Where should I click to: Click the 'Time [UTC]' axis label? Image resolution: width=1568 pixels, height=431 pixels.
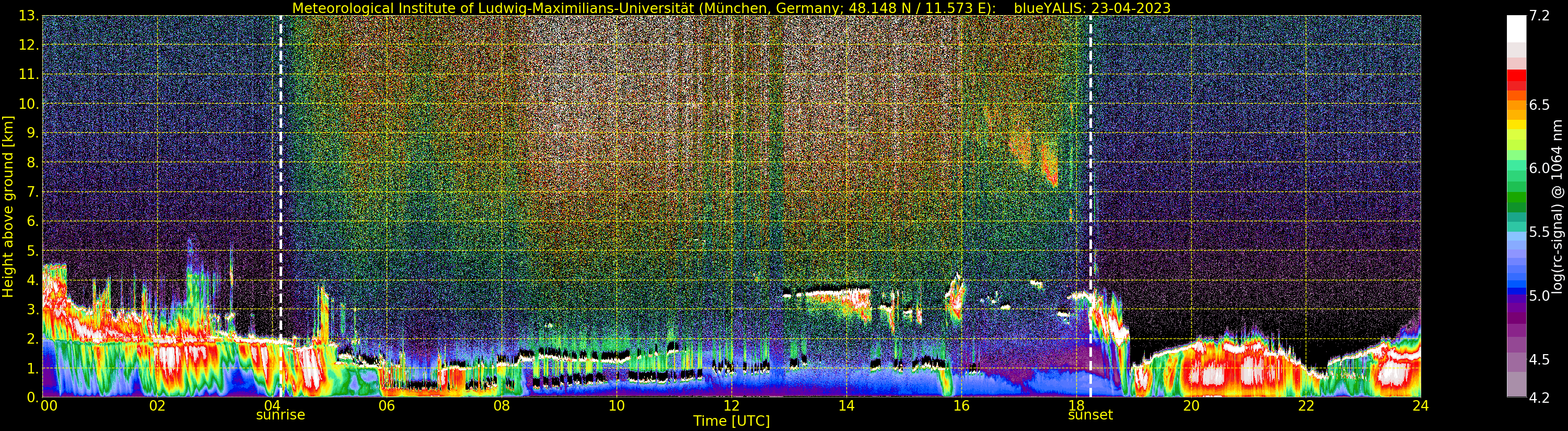click(x=731, y=421)
